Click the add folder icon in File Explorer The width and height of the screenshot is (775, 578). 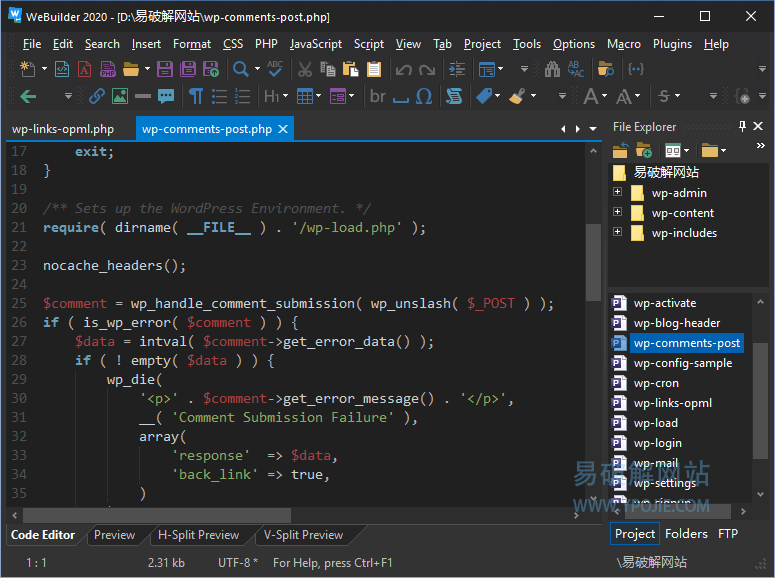(644, 150)
